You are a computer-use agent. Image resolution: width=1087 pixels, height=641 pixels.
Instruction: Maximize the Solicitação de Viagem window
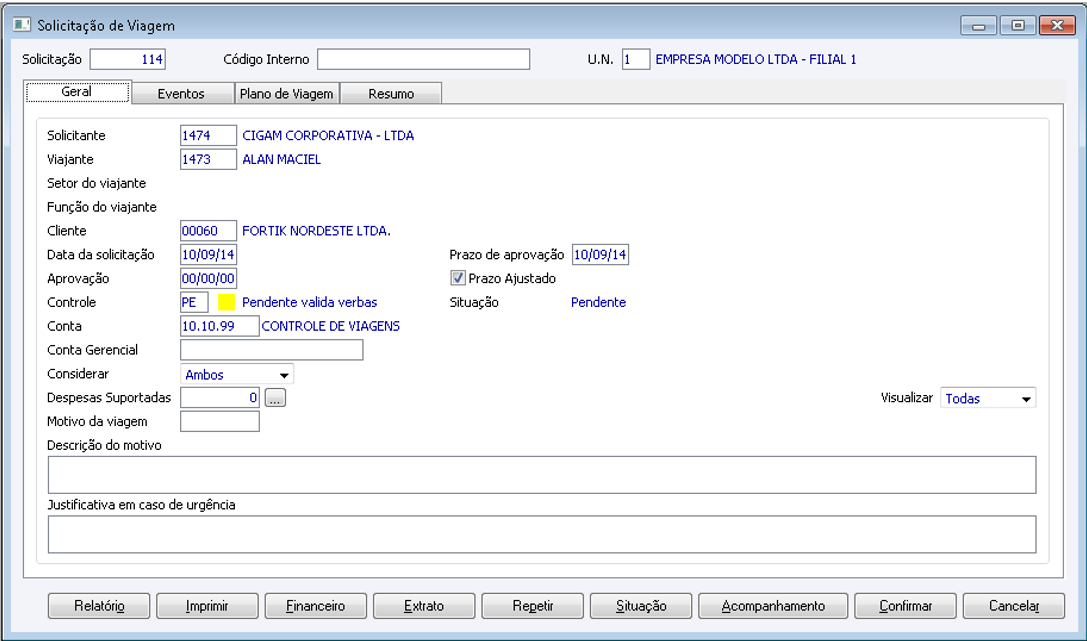tap(1018, 26)
